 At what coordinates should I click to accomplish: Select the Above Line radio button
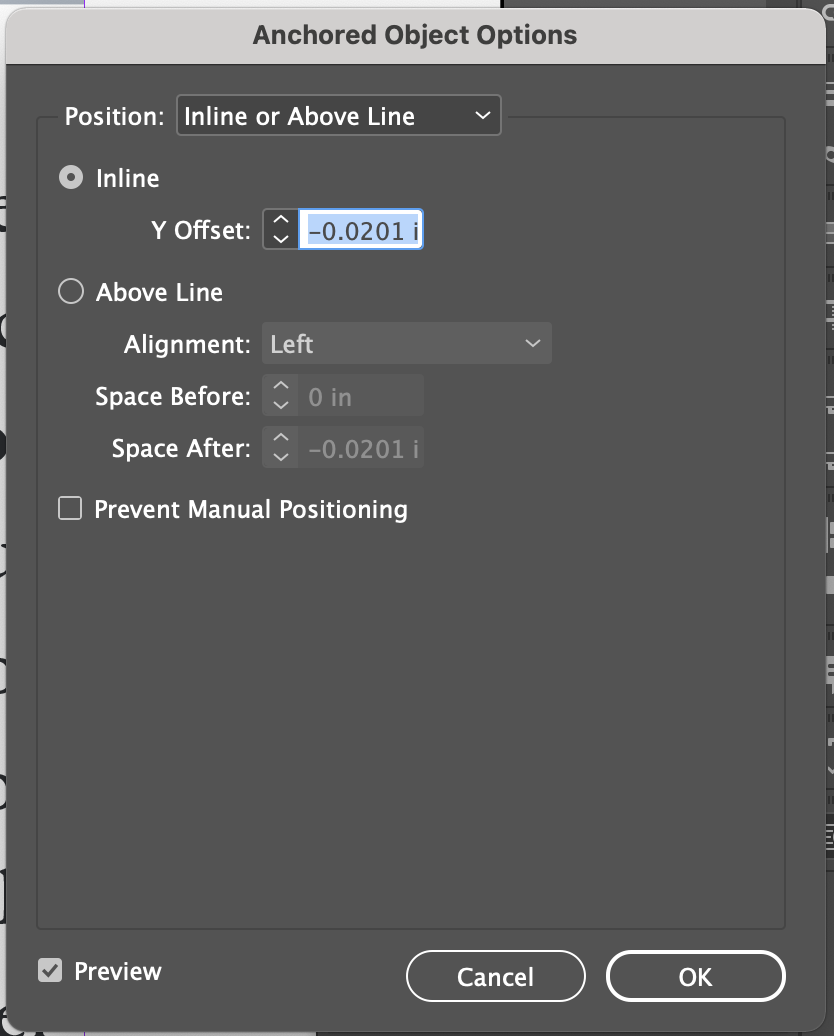tap(70, 291)
